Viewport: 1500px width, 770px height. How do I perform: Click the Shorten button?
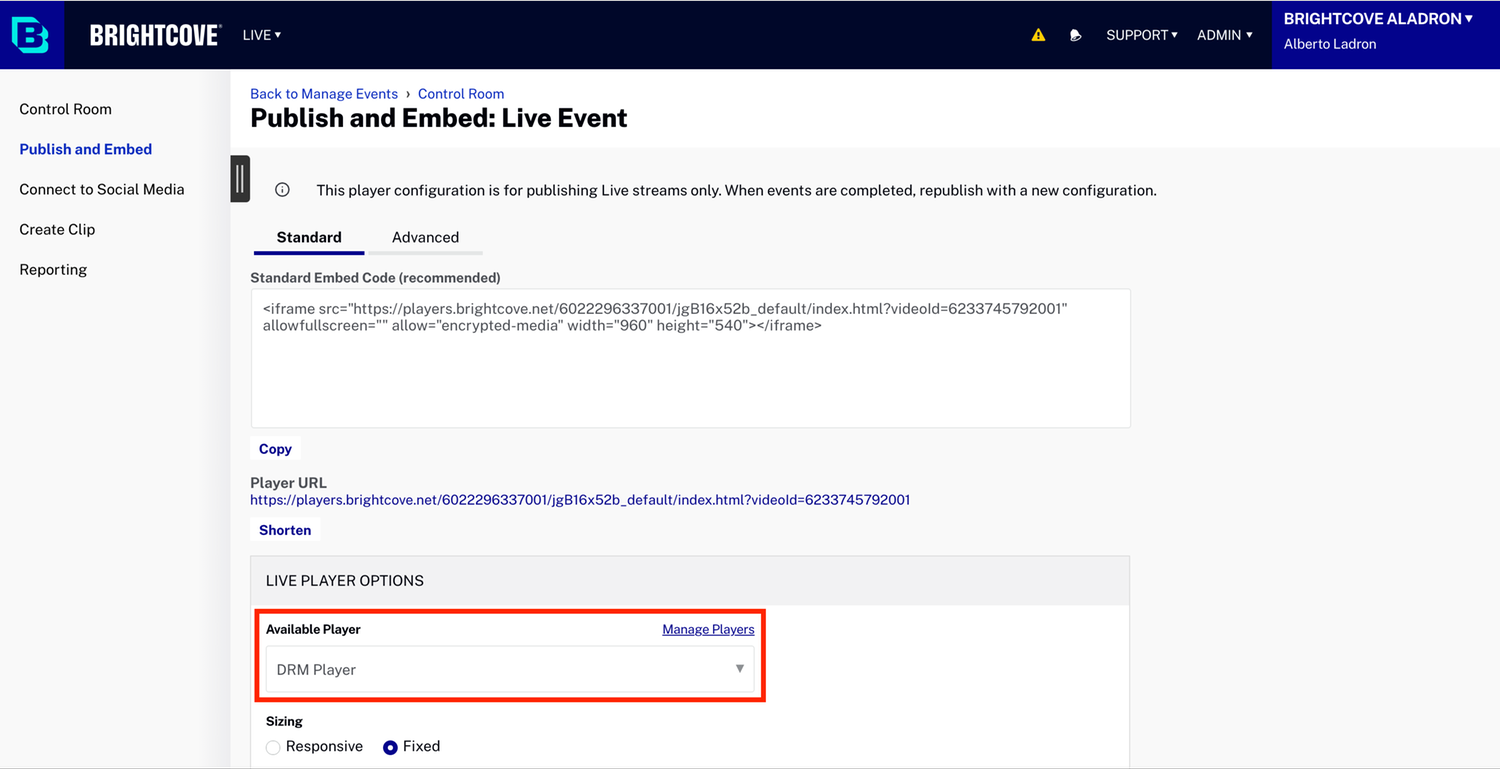[x=285, y=530]
